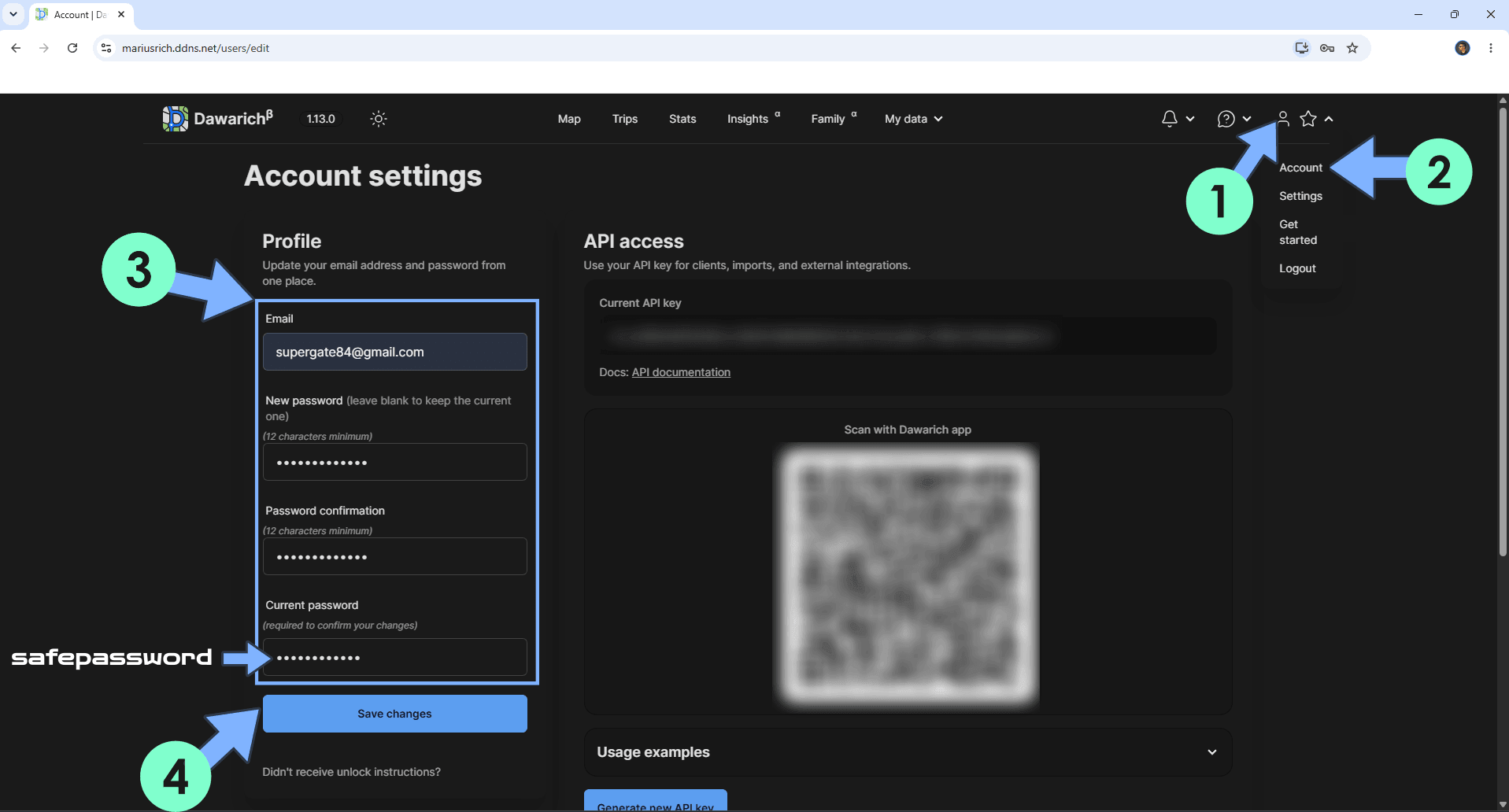This screenshot has height=812, width=1509.
Task: Click the page vertical scrollbar
Action: tap(1503, 330)
